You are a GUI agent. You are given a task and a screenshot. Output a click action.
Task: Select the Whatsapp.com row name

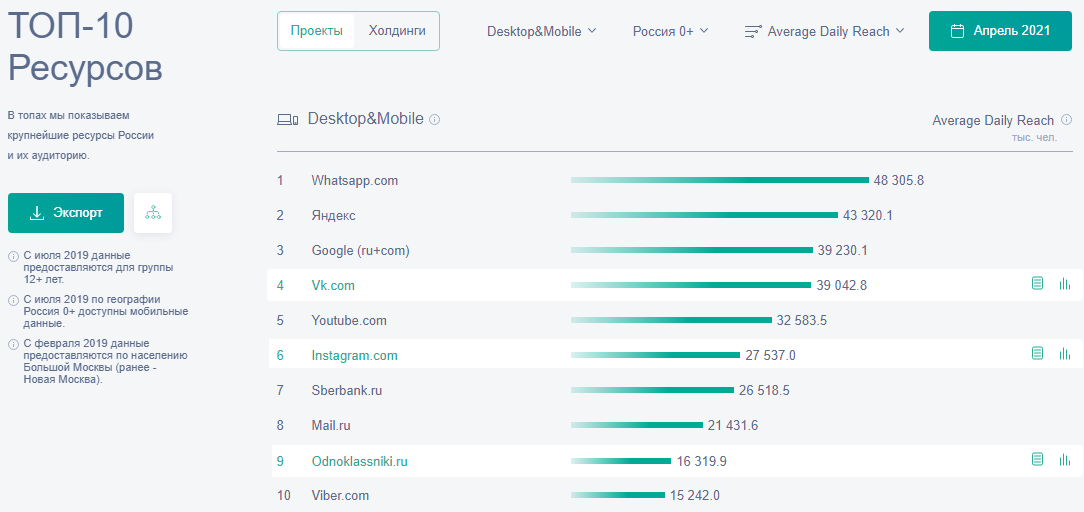[355, 181]
